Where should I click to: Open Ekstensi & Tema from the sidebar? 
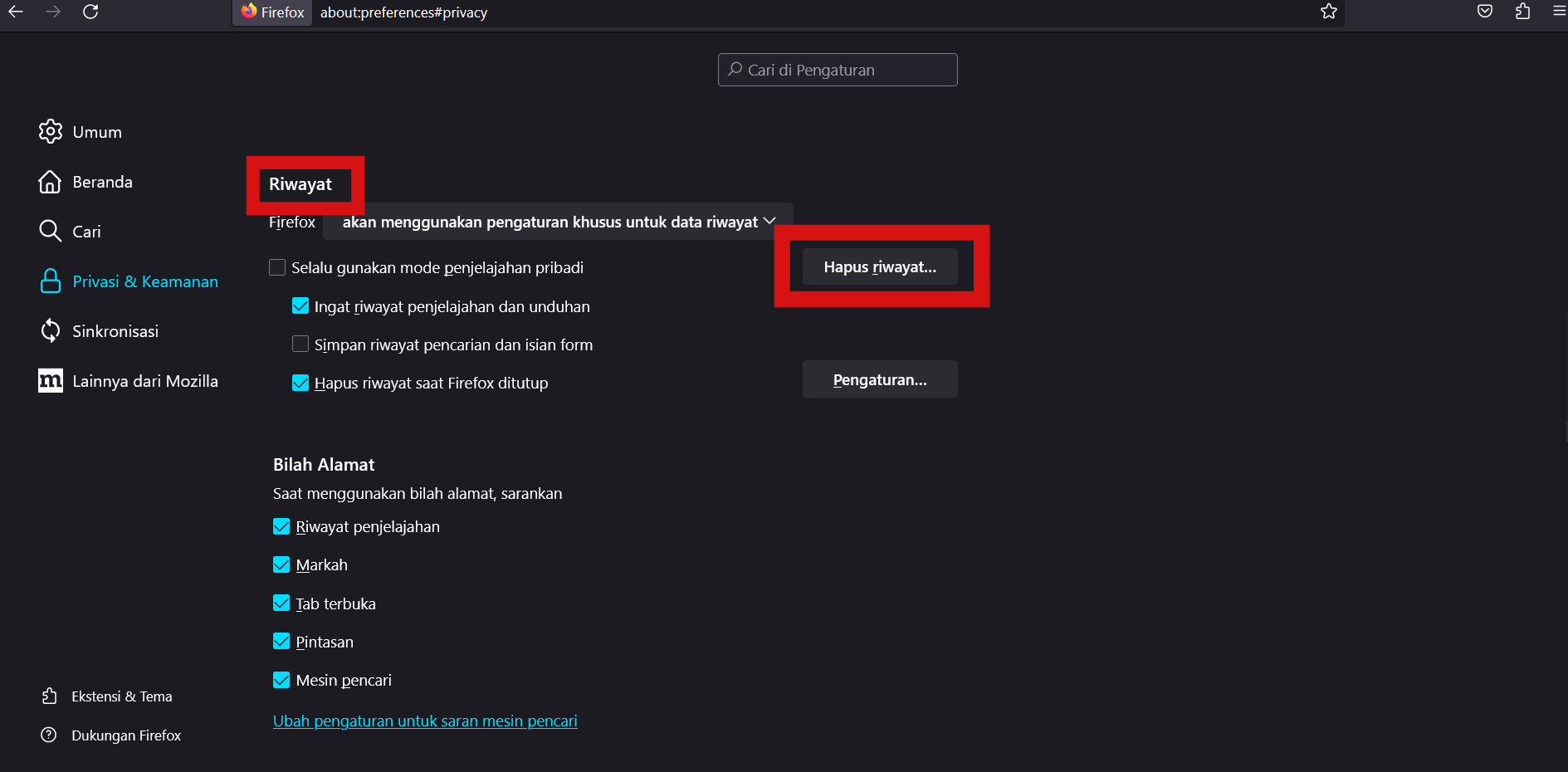(50, 696)
